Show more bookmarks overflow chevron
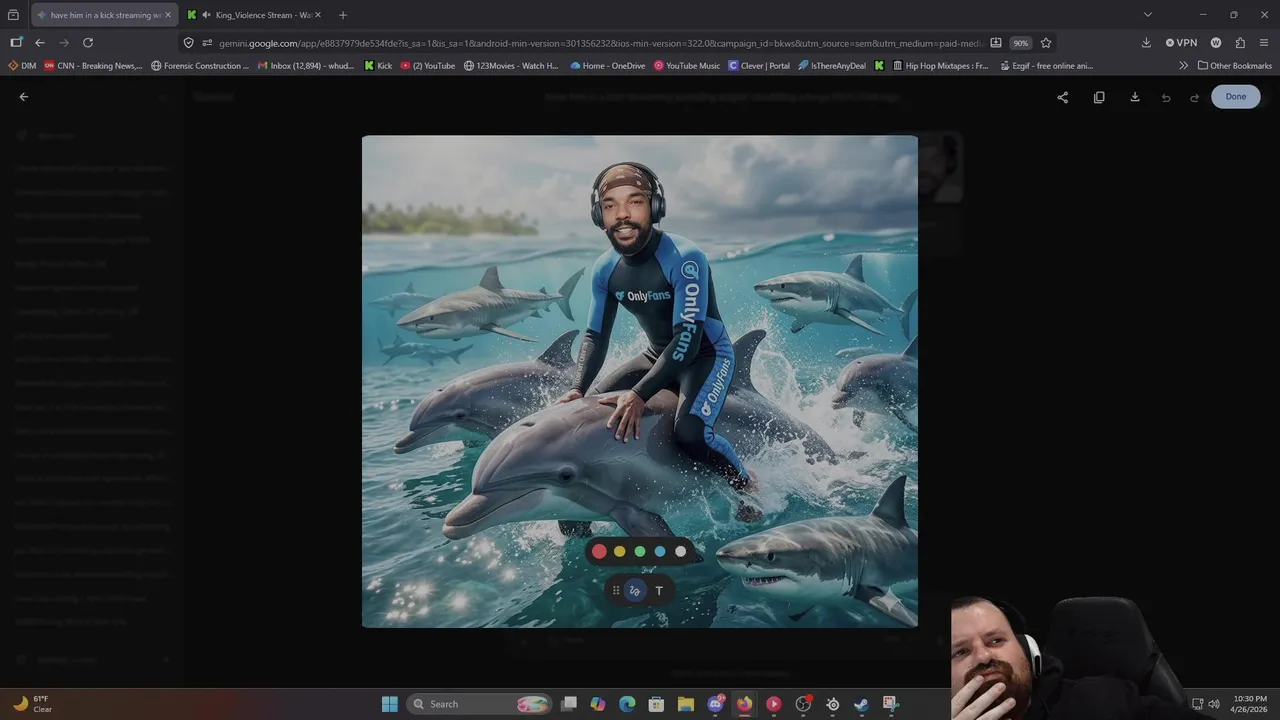1280x720 pixels. click(1183, 66)
